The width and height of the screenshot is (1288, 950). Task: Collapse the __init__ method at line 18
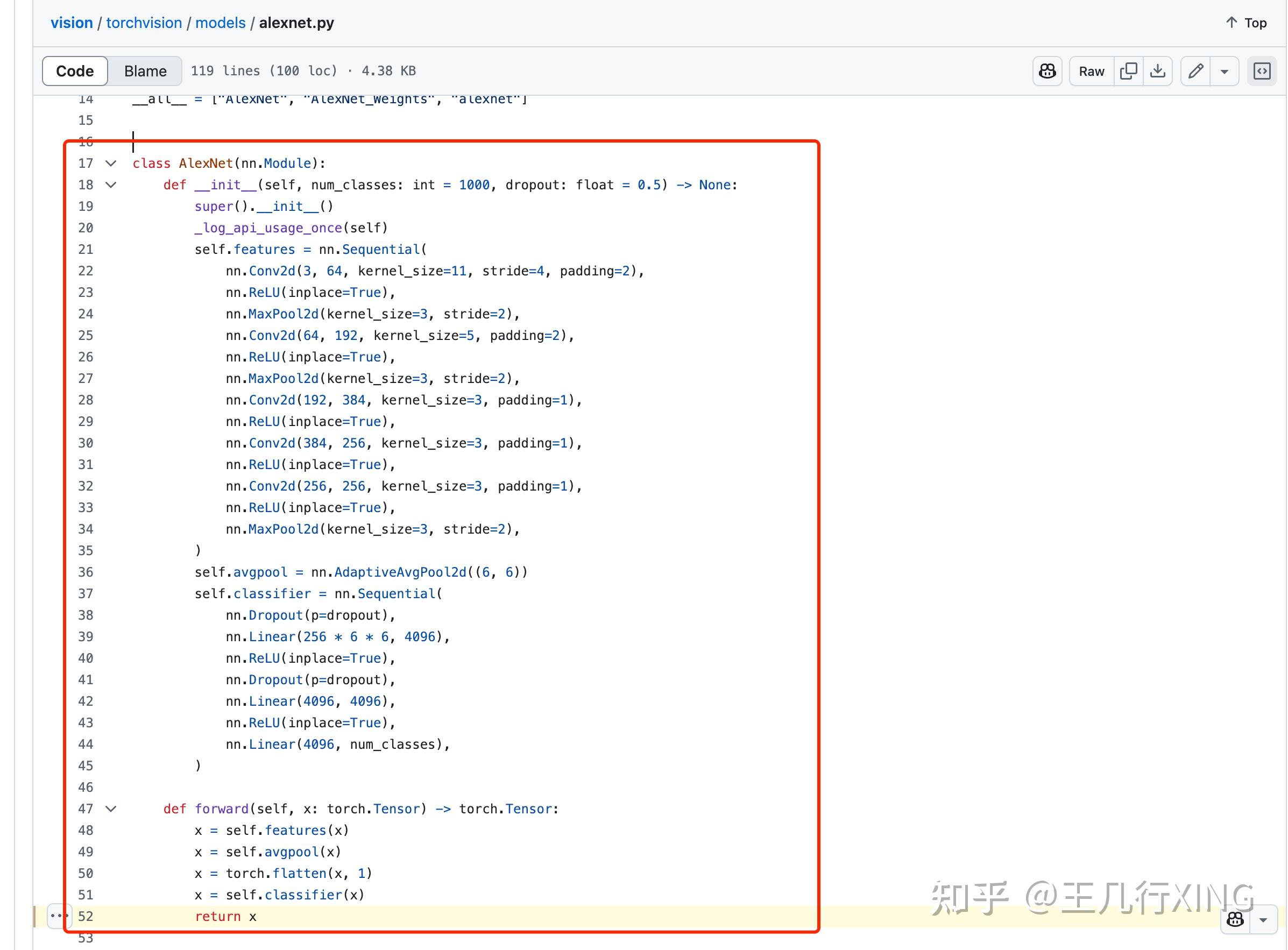tap(110, 185)
